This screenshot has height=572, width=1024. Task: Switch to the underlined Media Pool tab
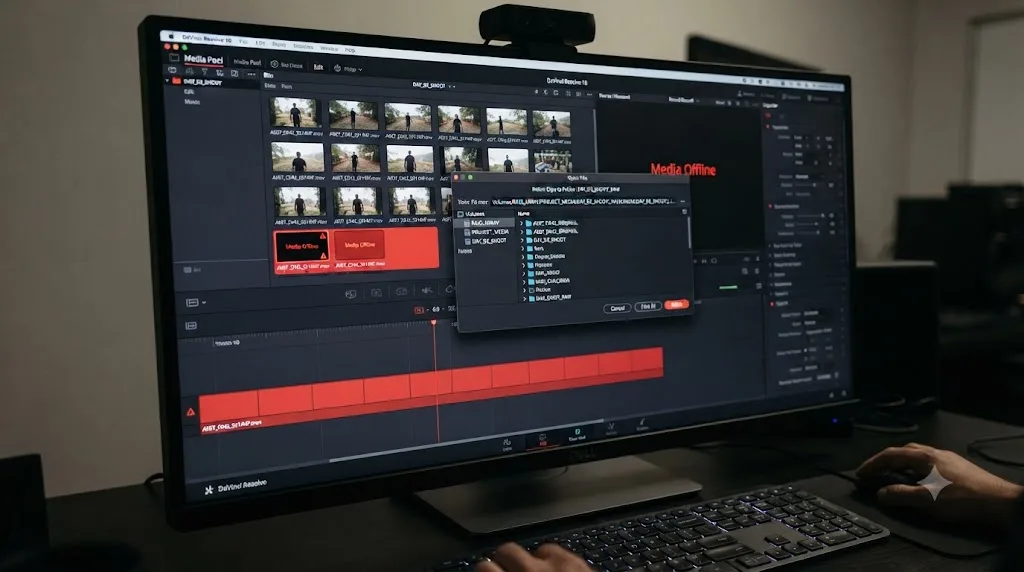coord(203,59)
